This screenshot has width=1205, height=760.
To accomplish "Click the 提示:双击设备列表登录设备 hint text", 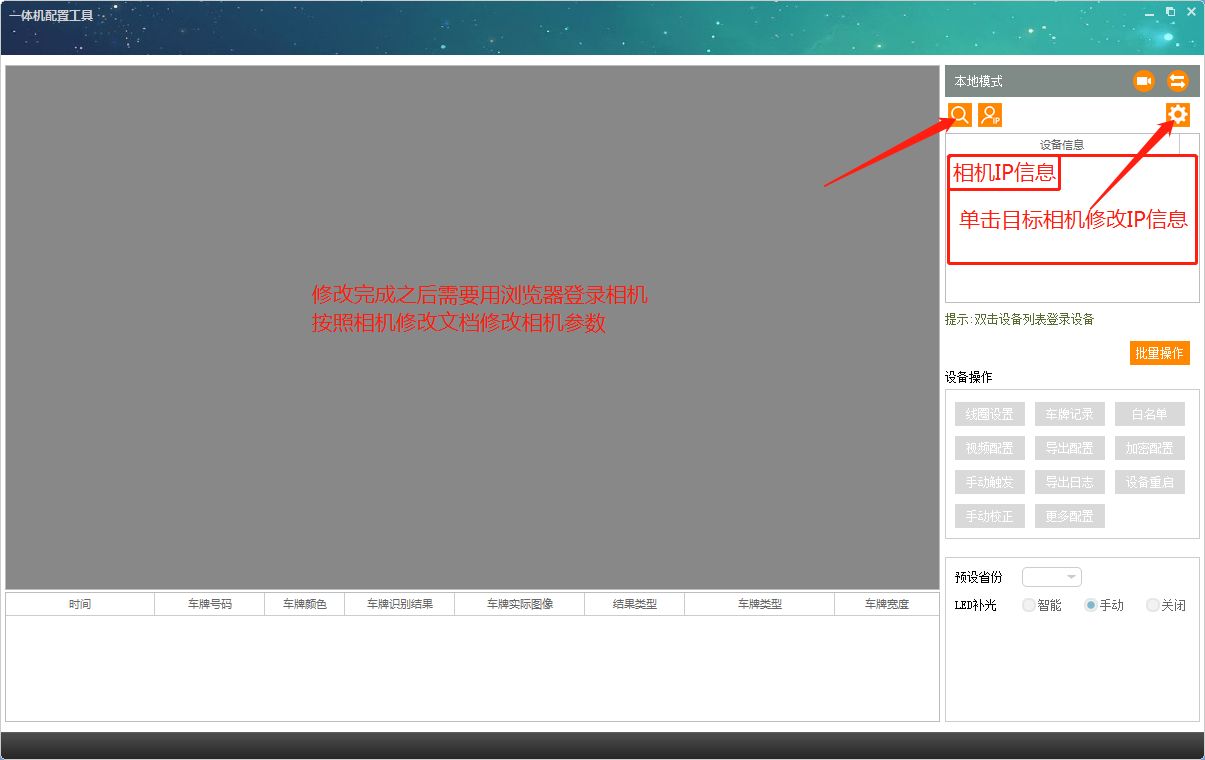I will coord(1020,319).
